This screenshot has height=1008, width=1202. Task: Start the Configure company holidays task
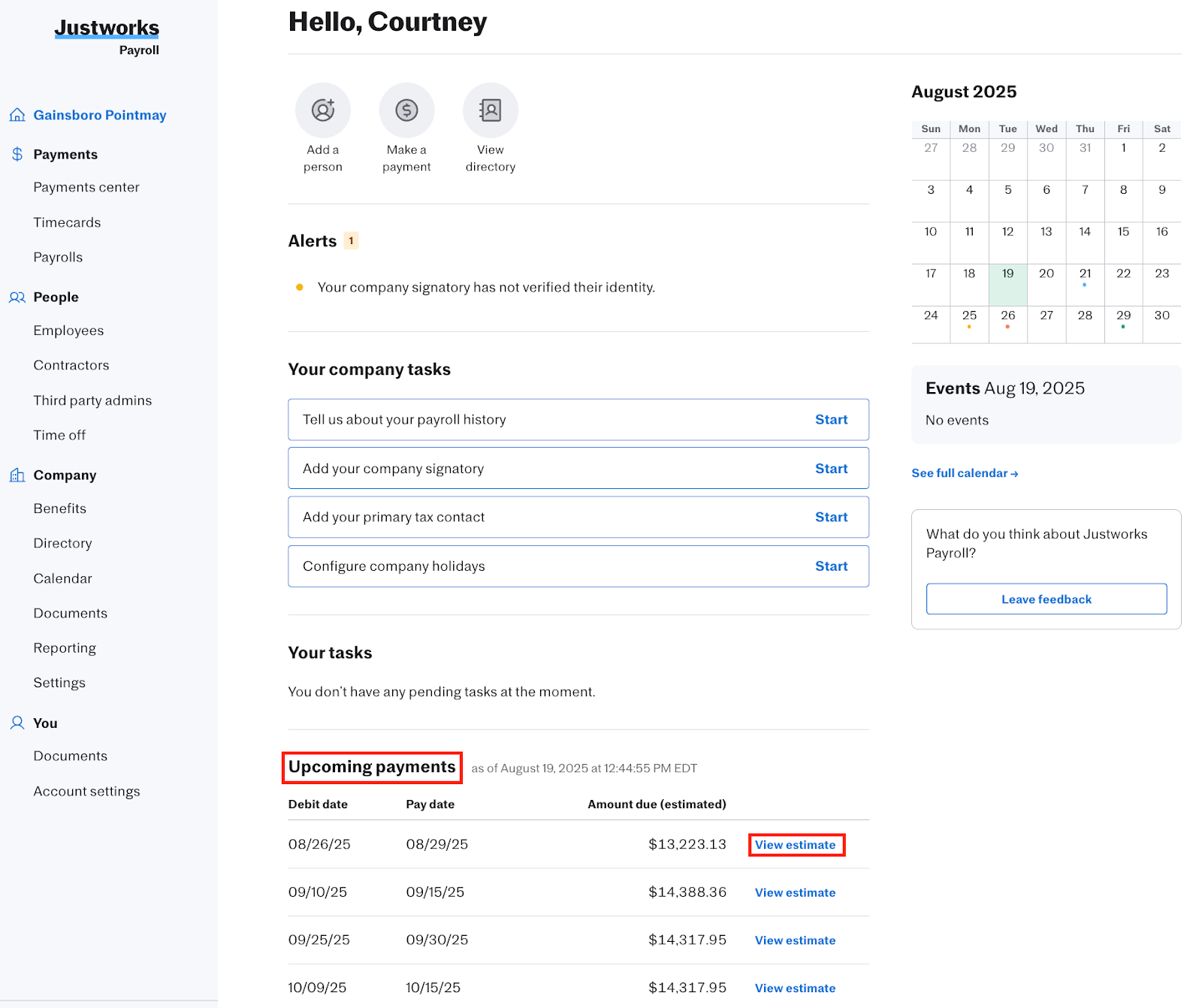click(x=831, y=566)
